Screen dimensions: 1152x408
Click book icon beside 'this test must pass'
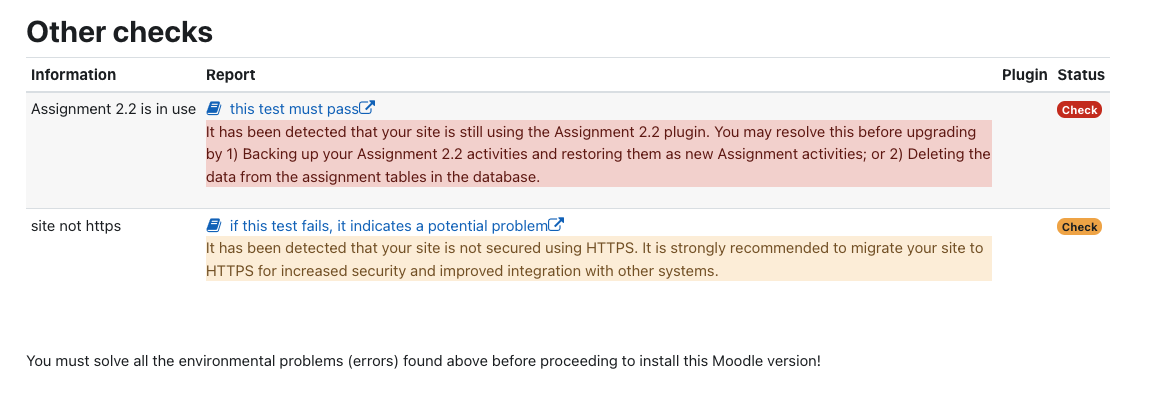[x=213, y=109]
